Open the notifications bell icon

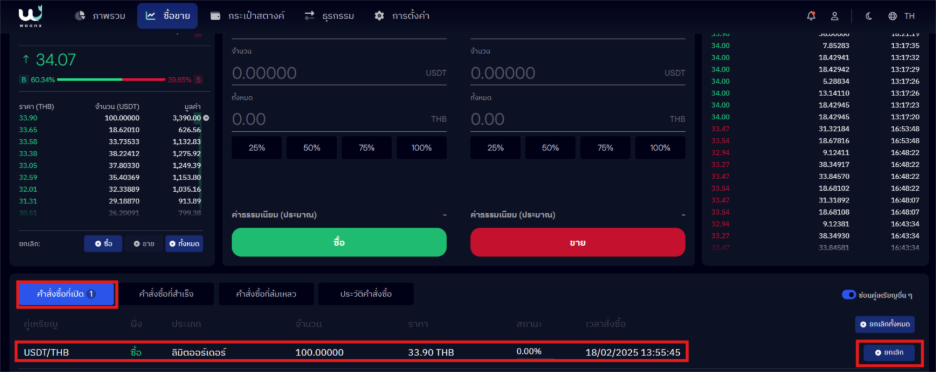(x=811, y=16)
